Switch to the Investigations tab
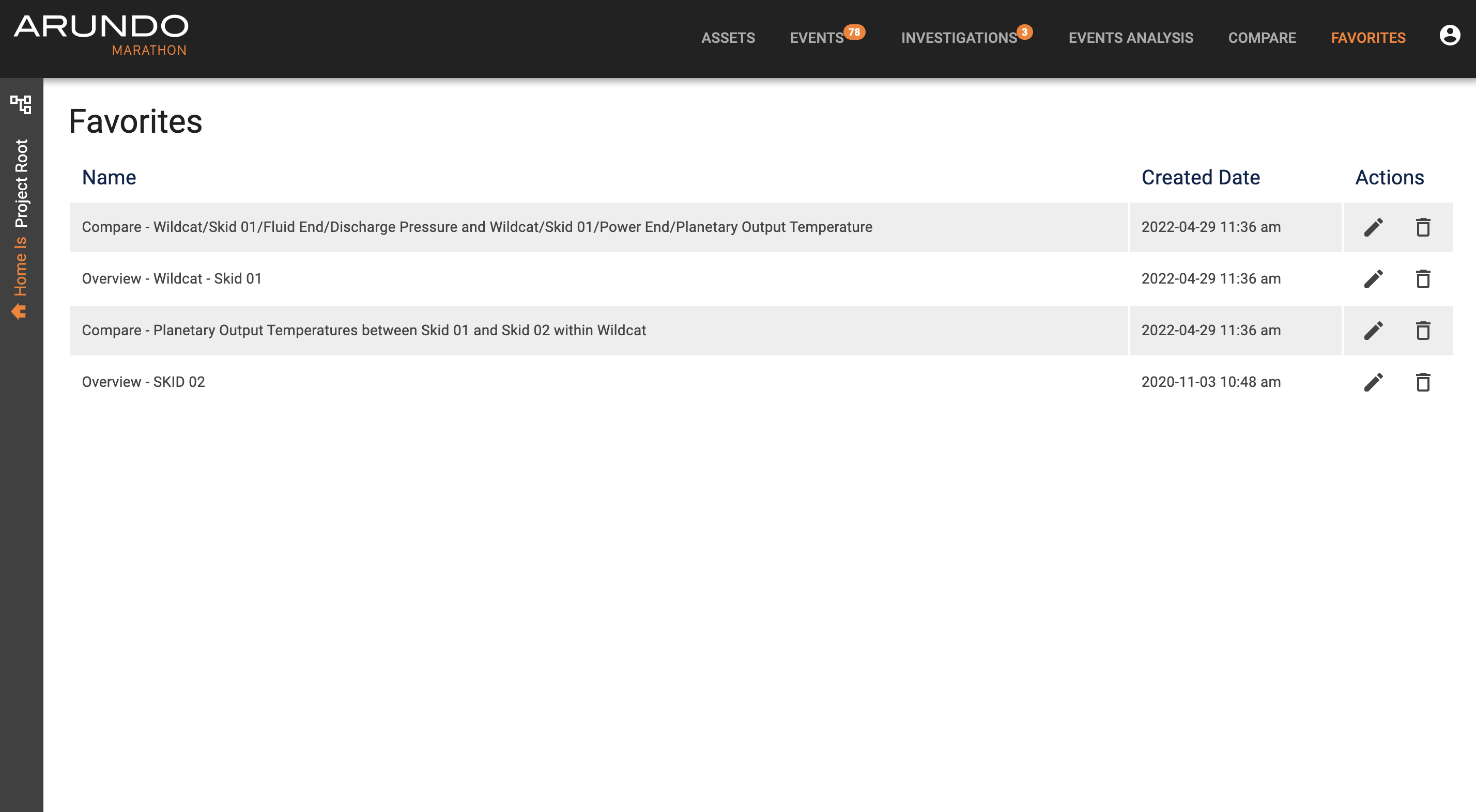The width and height of the screenshot is (1476, 812). pyautogui.click(x=959, y=38)
